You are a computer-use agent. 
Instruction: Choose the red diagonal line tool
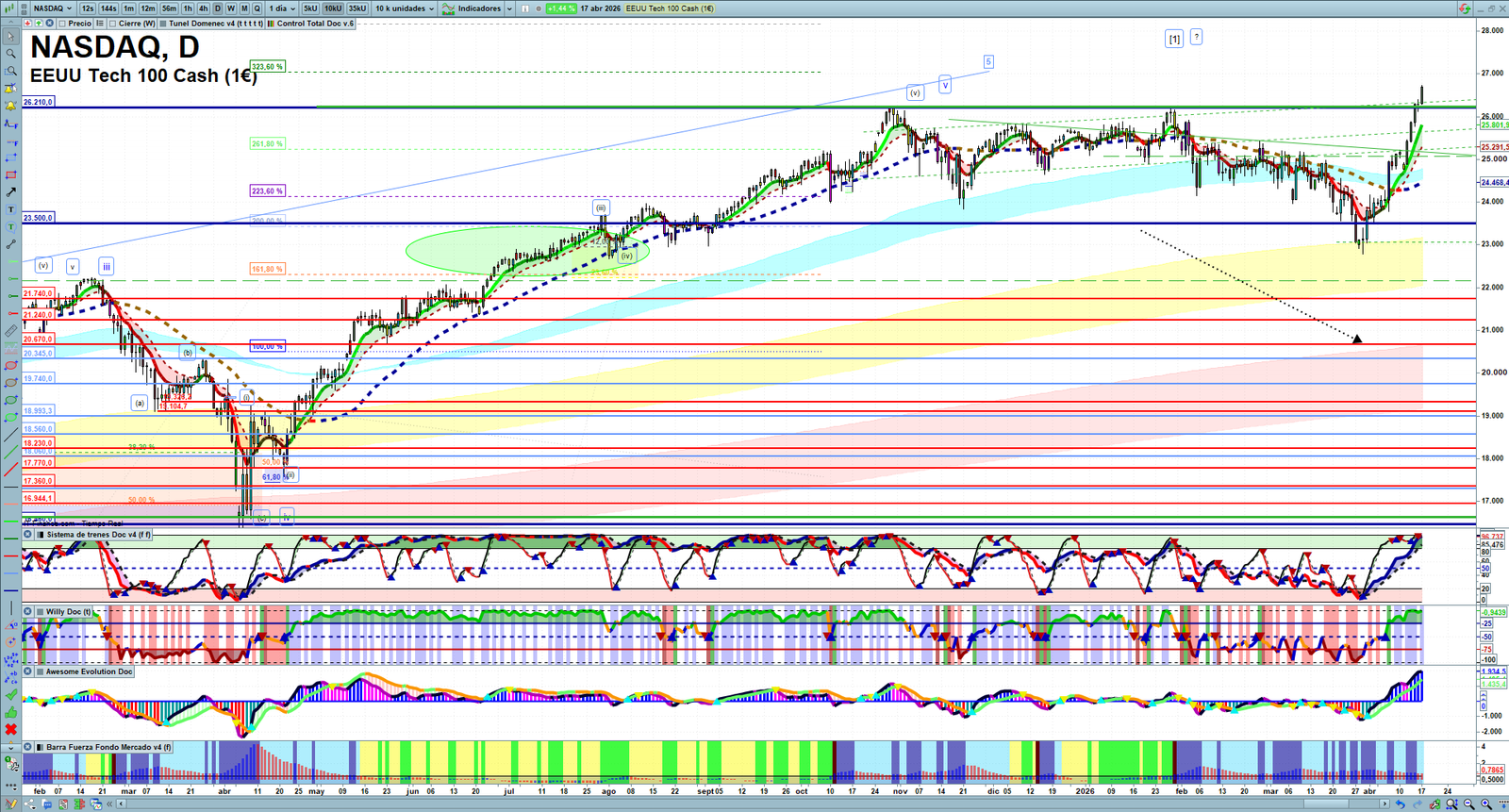pos(11,470)
